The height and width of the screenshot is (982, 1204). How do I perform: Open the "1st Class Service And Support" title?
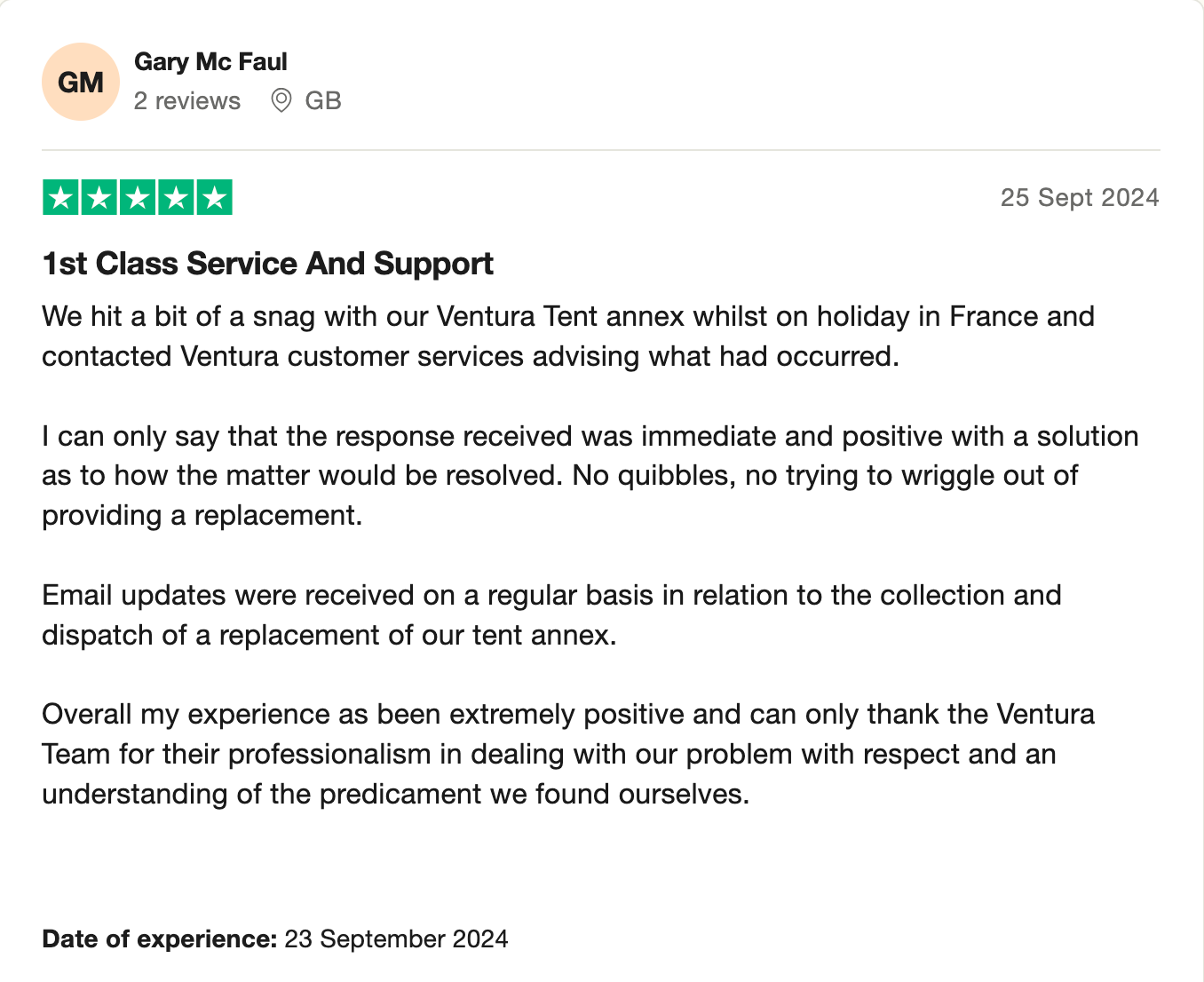pyautogui.click(x=267, y=264)
